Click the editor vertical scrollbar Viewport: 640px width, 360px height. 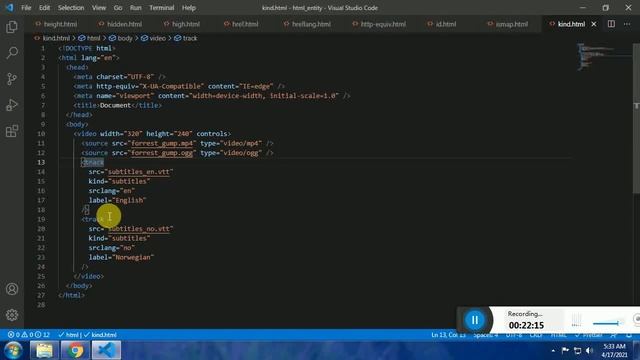point(636,118)
